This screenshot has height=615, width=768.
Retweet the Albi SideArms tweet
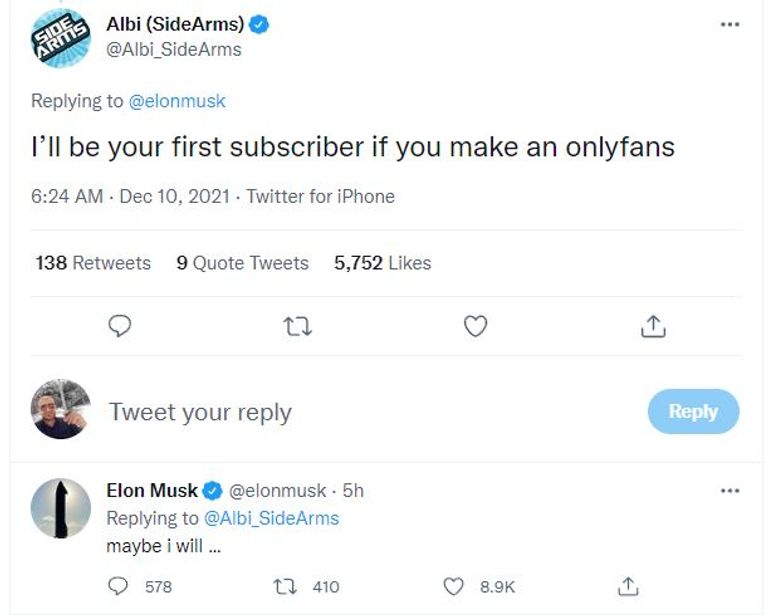click(x=298, y=327)
